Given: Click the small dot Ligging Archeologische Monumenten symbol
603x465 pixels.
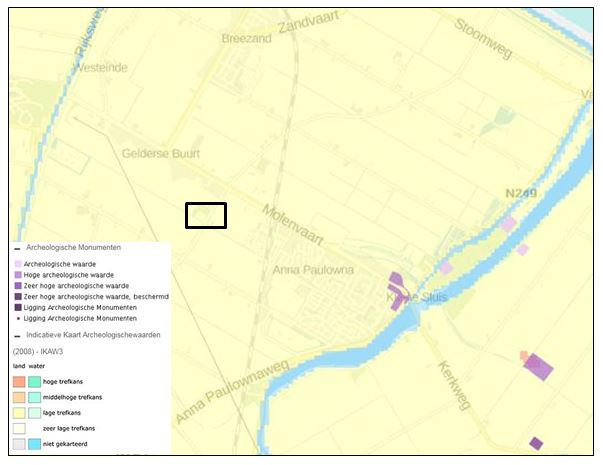Looking at the screenshot, I should click(17, 318).
